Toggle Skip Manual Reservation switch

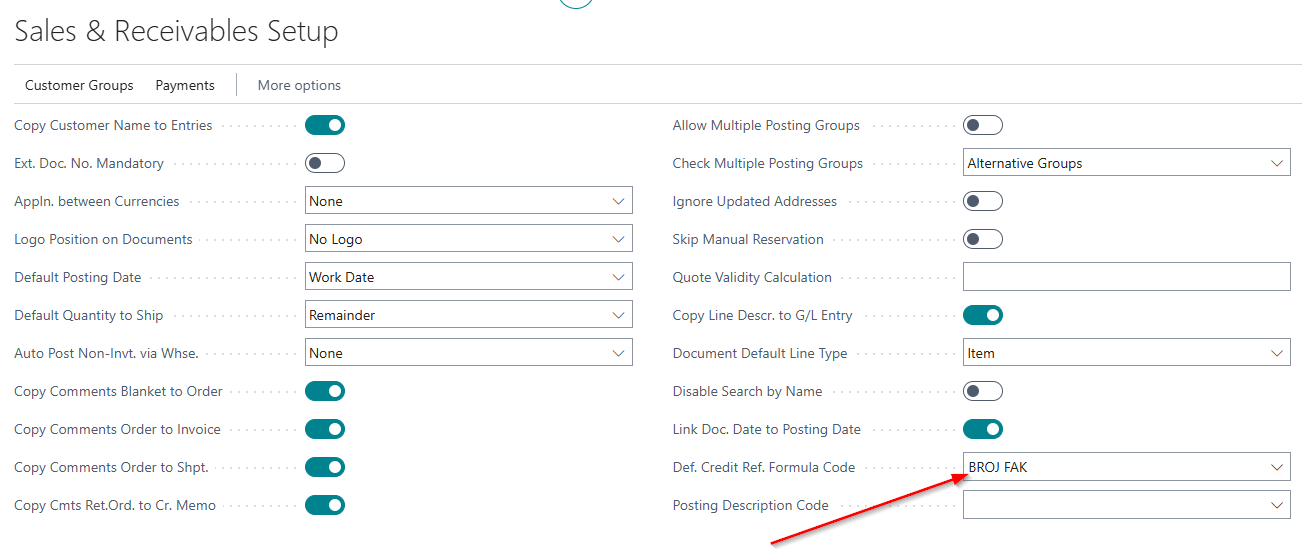pos(982,239)
